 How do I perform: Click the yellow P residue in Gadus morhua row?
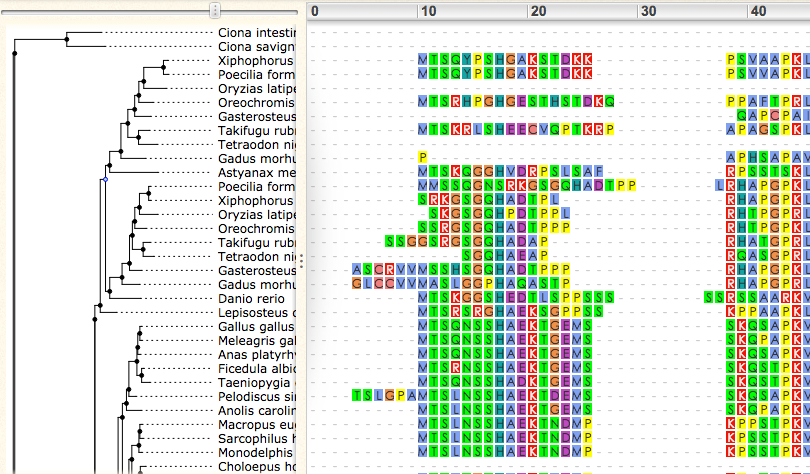pyautogui.click(x=423, y=157)
